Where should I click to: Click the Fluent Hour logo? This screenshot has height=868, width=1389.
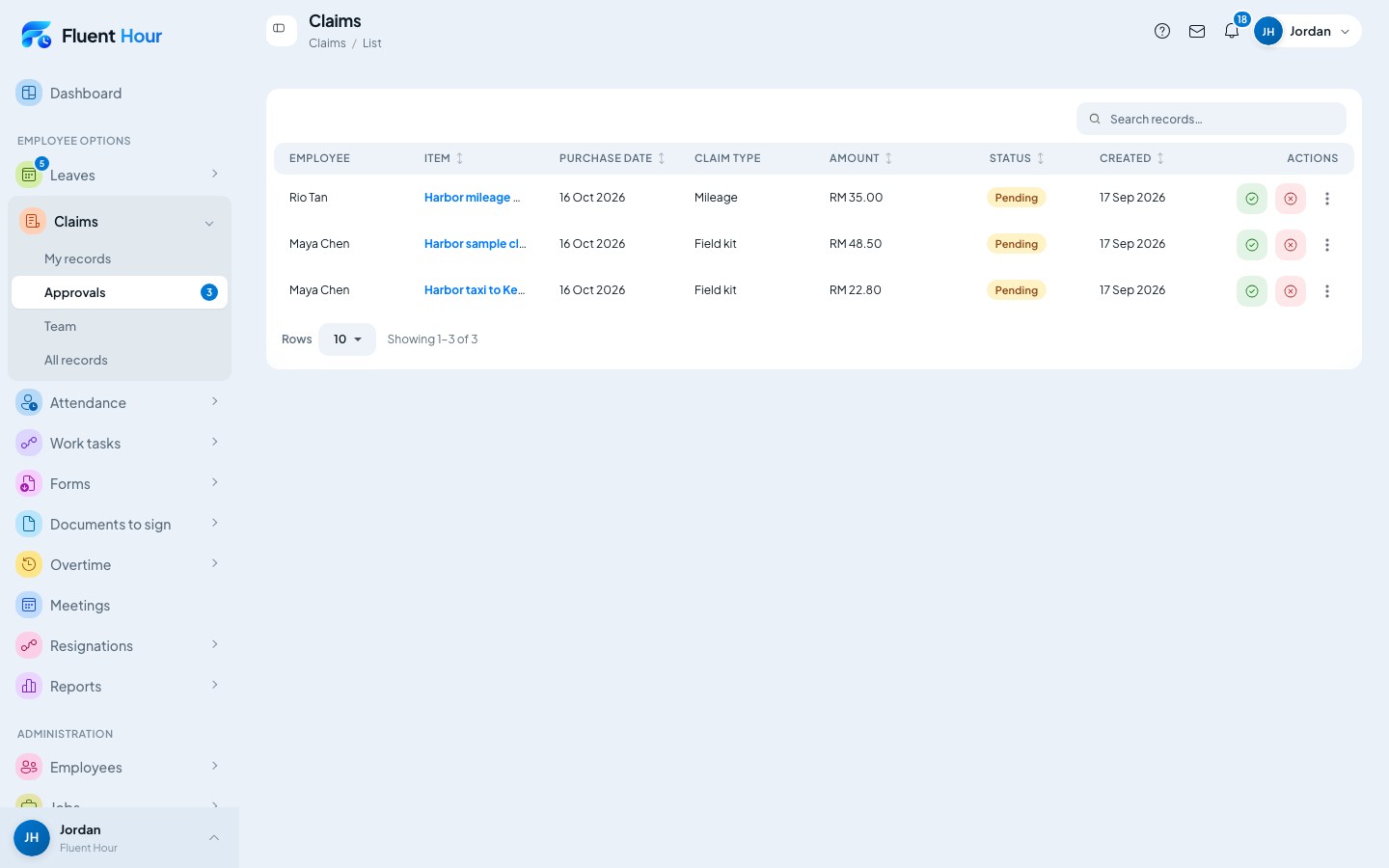coord(92,36)
